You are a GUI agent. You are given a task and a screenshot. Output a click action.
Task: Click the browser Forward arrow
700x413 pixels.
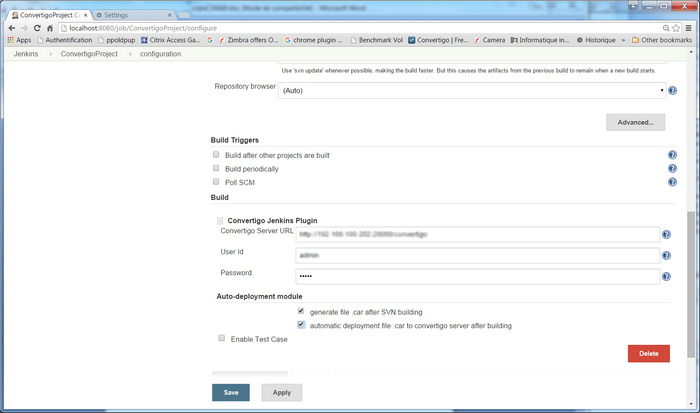[25, 28]
